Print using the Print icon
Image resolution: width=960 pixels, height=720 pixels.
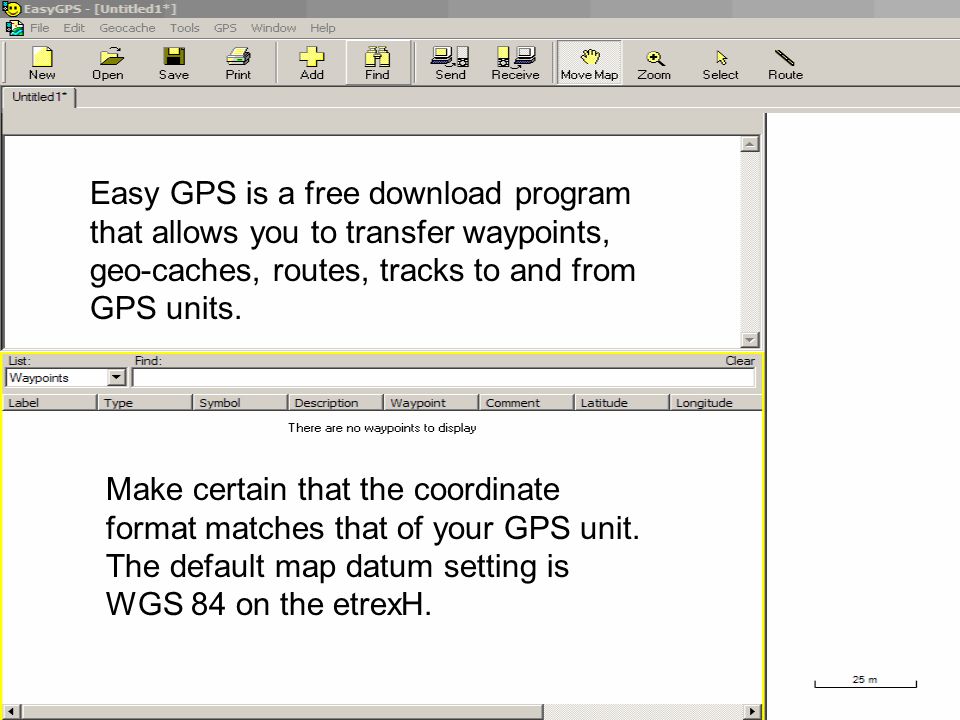(238, 63)
